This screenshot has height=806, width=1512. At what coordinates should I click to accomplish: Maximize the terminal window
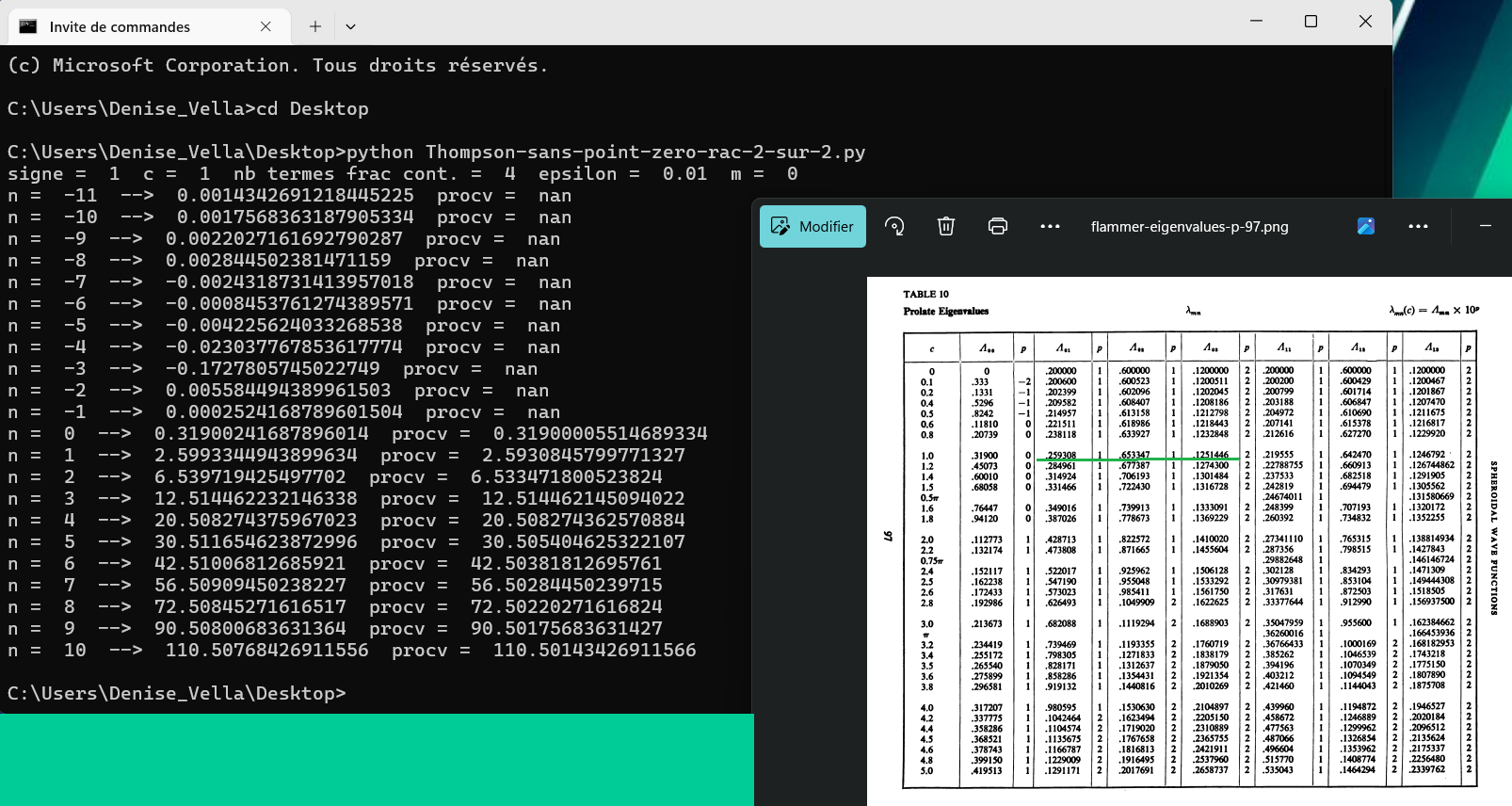click(1311, 21)
